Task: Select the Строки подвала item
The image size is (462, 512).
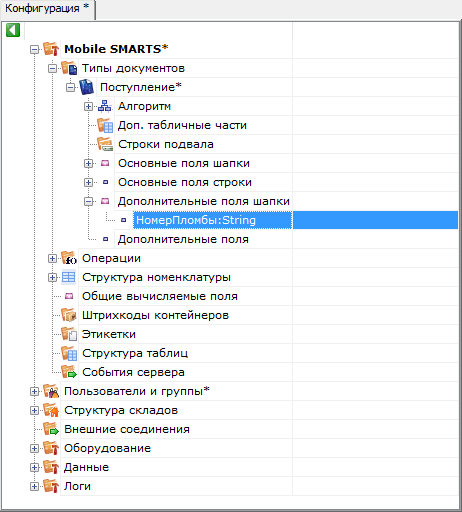Action: coord(166,144)
